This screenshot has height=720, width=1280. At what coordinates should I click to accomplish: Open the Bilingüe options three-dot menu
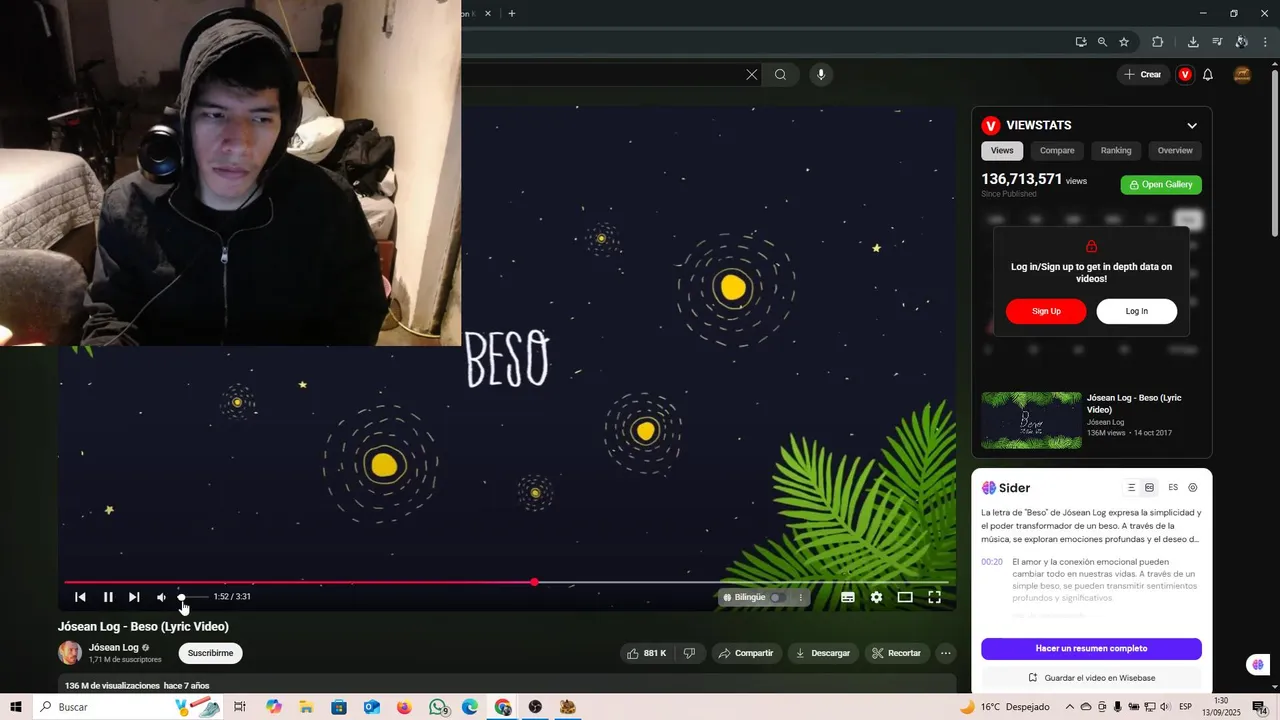click(800, 597)
